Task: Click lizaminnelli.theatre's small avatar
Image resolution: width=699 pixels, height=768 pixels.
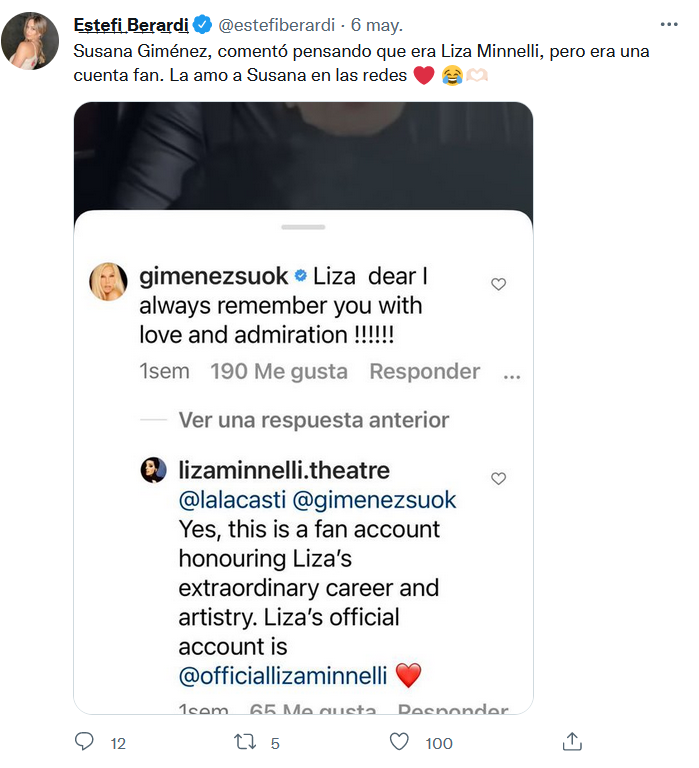Action: tap(153, 470)
